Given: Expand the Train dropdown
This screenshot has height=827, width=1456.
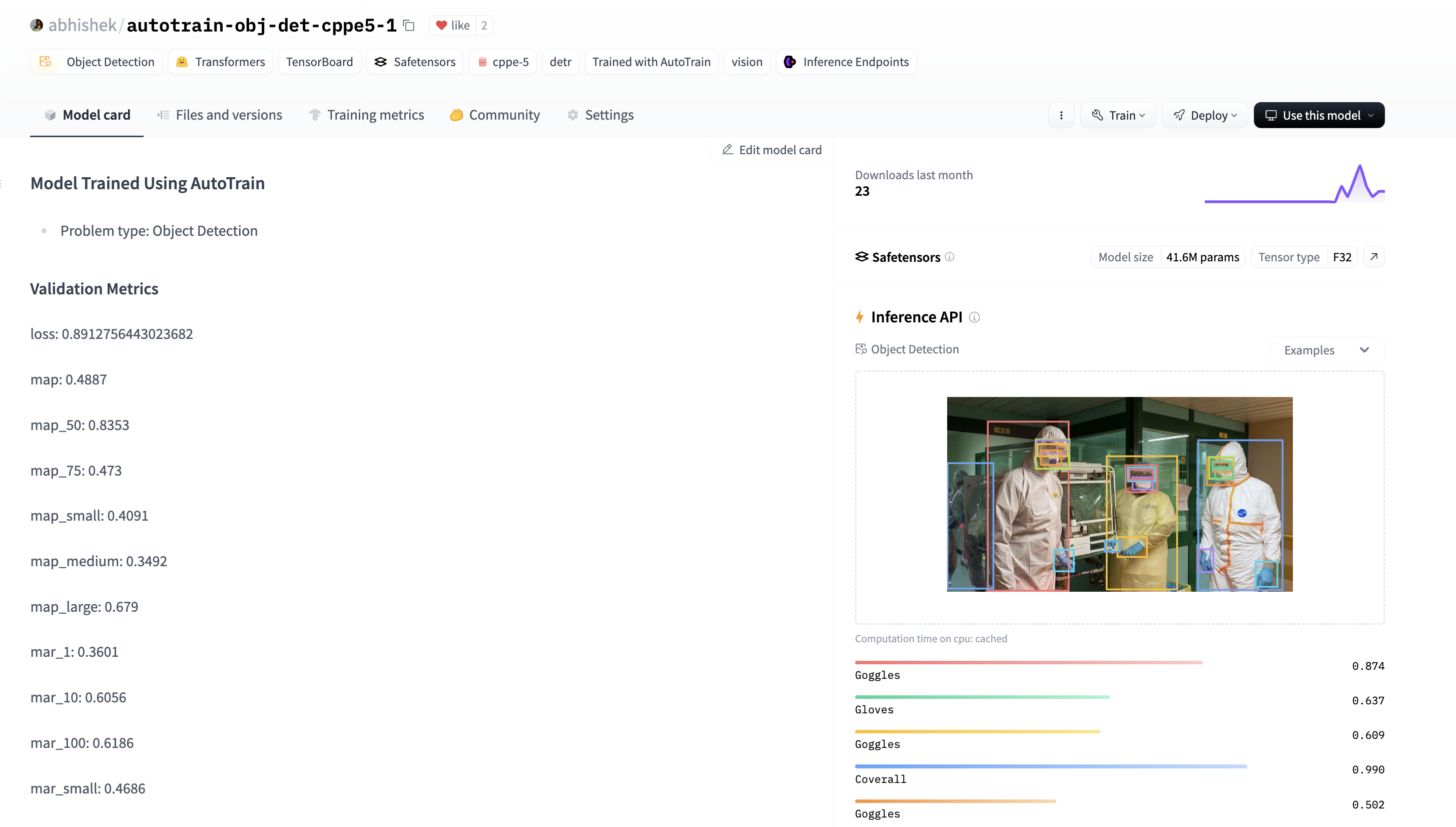Looking at the screenshot, I should [1118, 115].
